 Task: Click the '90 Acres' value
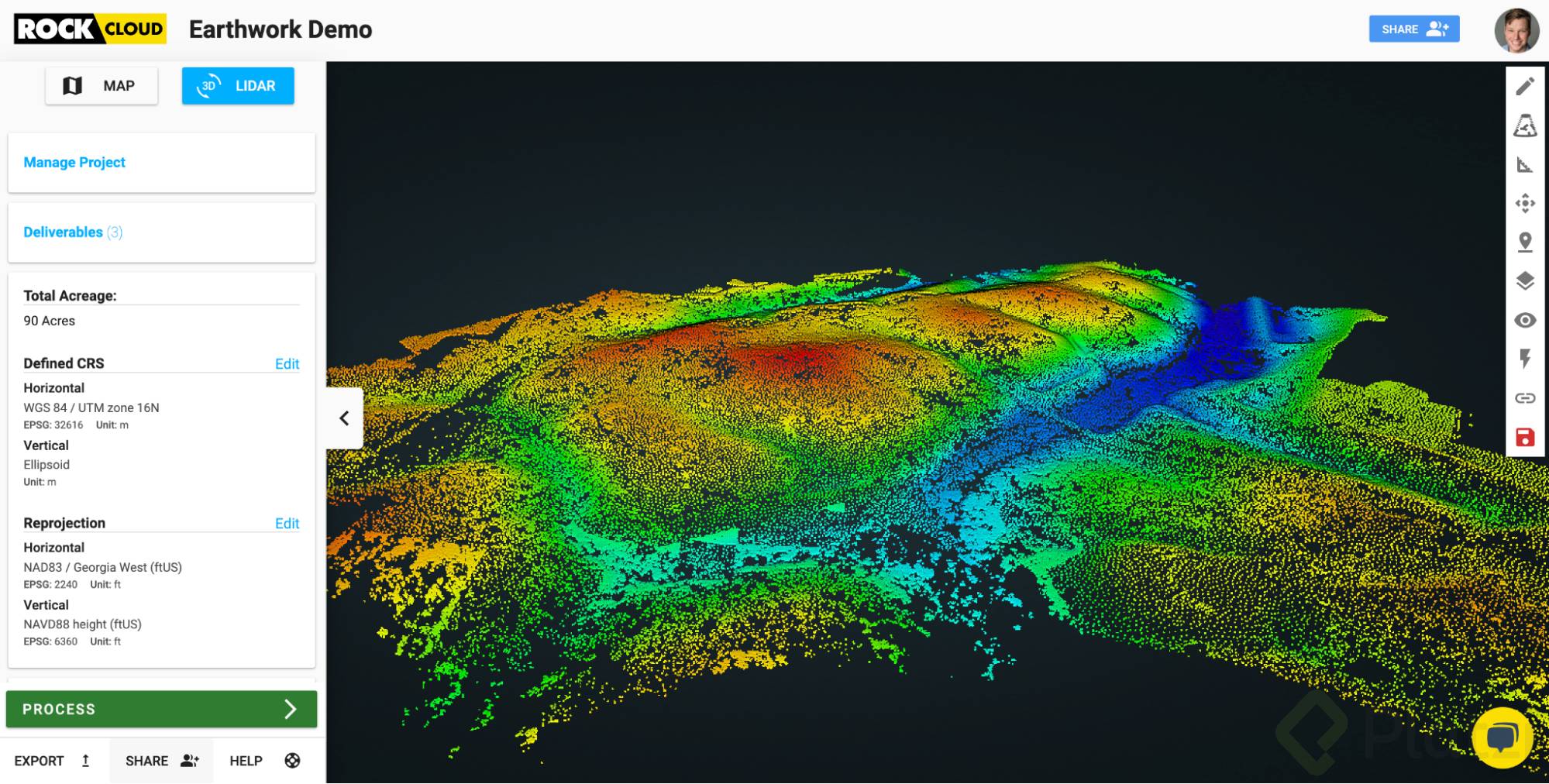[x=49, y=321]
